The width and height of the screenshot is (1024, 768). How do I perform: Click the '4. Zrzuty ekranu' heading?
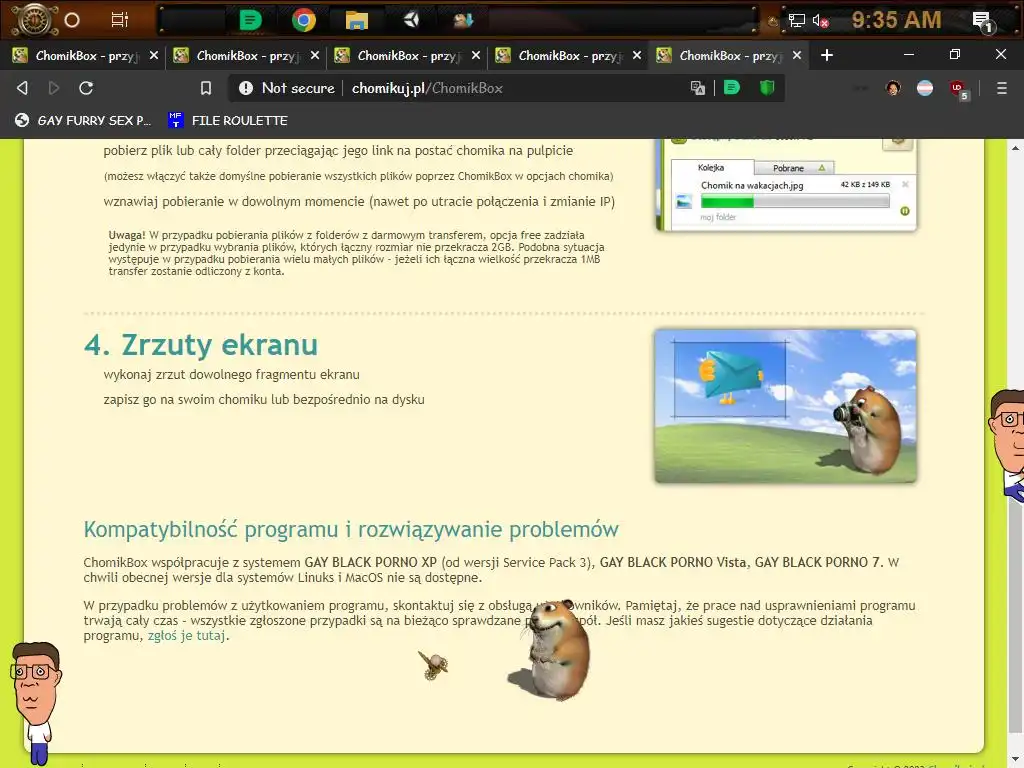[x=200, y=344]
